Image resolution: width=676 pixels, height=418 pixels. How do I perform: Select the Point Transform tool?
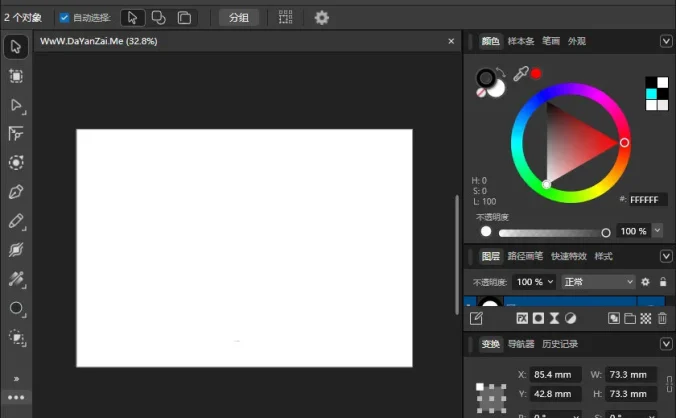(16, 134)
